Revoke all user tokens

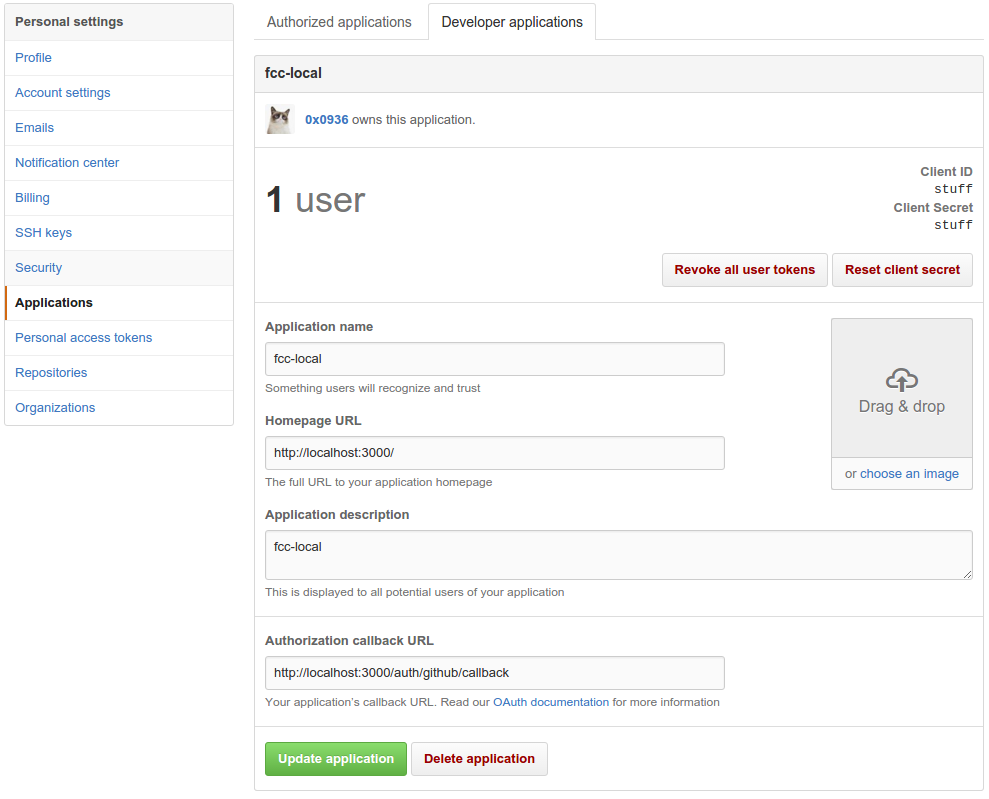pyautogui.click(x=744, y=270)
